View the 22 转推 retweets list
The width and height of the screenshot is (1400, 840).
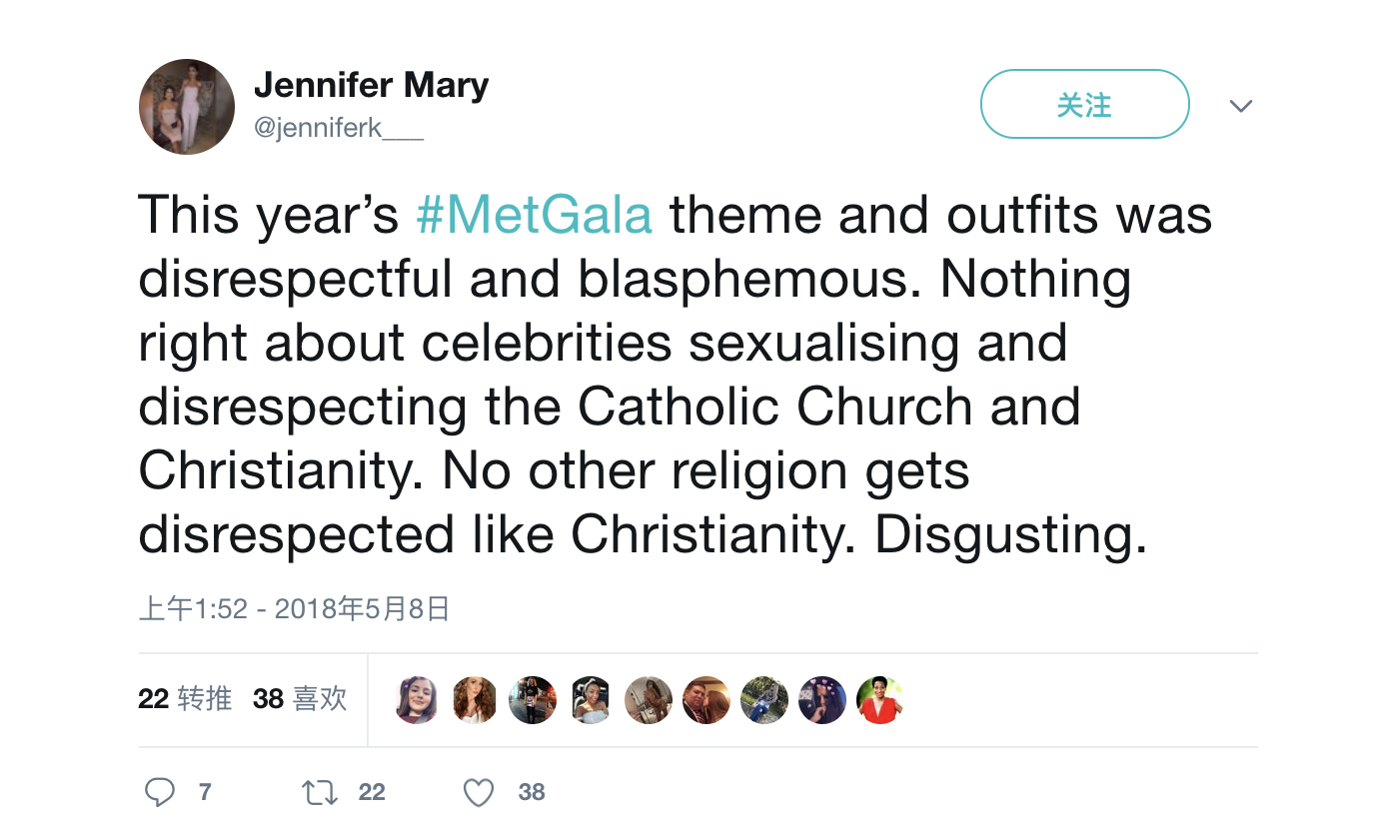(185, 699)
